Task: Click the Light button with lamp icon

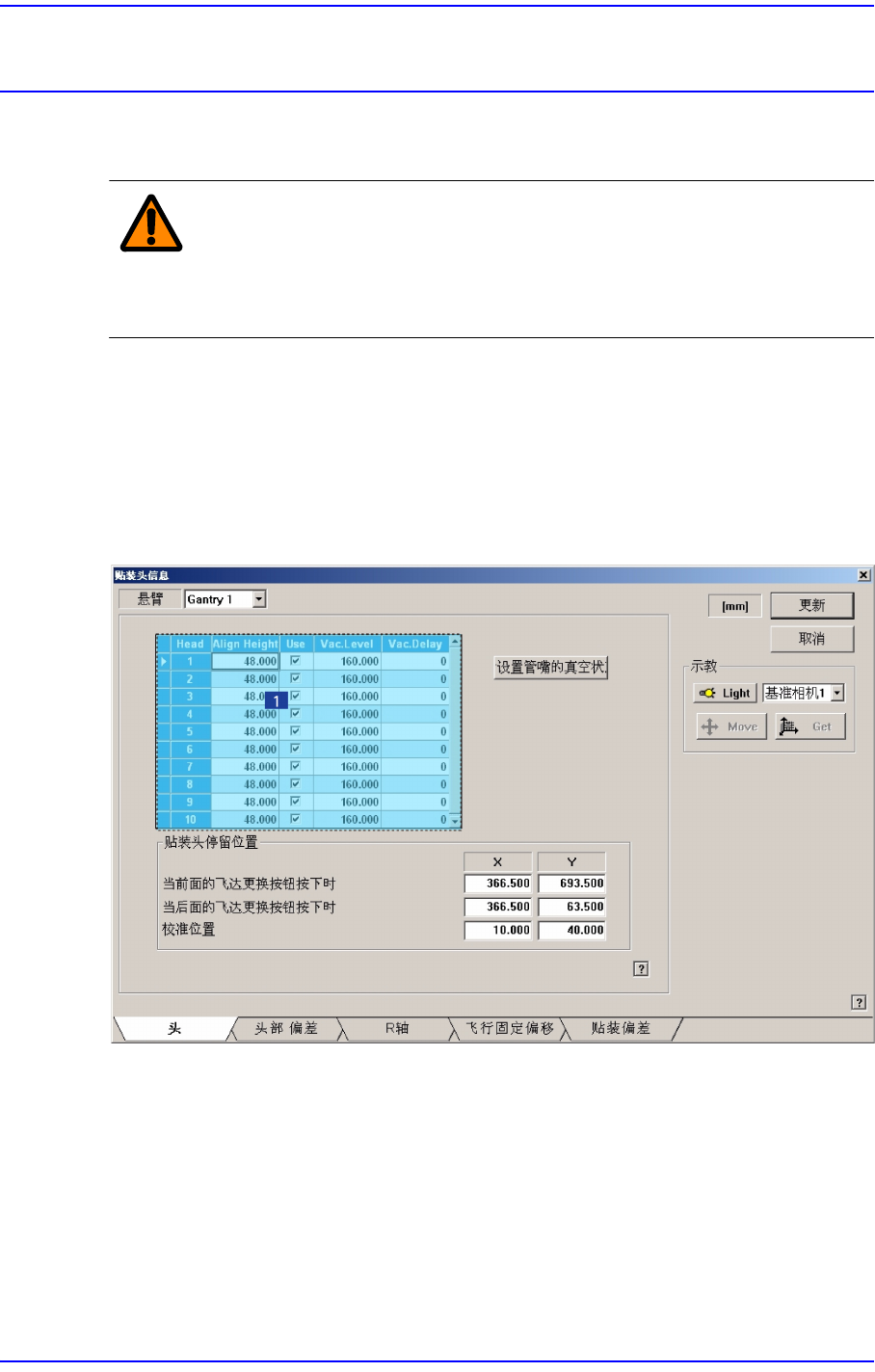Action: coord(725,693)
